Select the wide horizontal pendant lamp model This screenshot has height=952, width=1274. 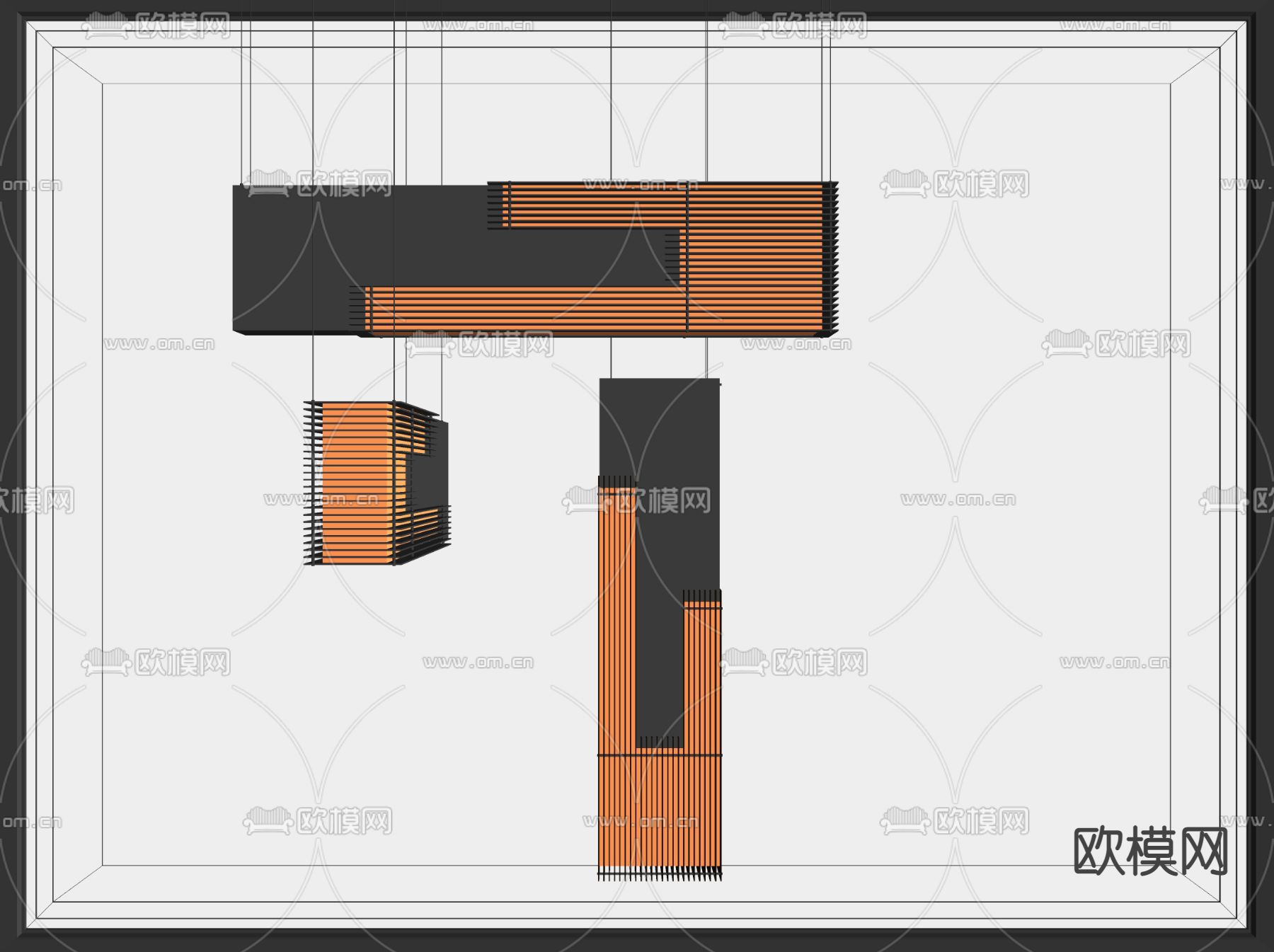tap(535, 259)
